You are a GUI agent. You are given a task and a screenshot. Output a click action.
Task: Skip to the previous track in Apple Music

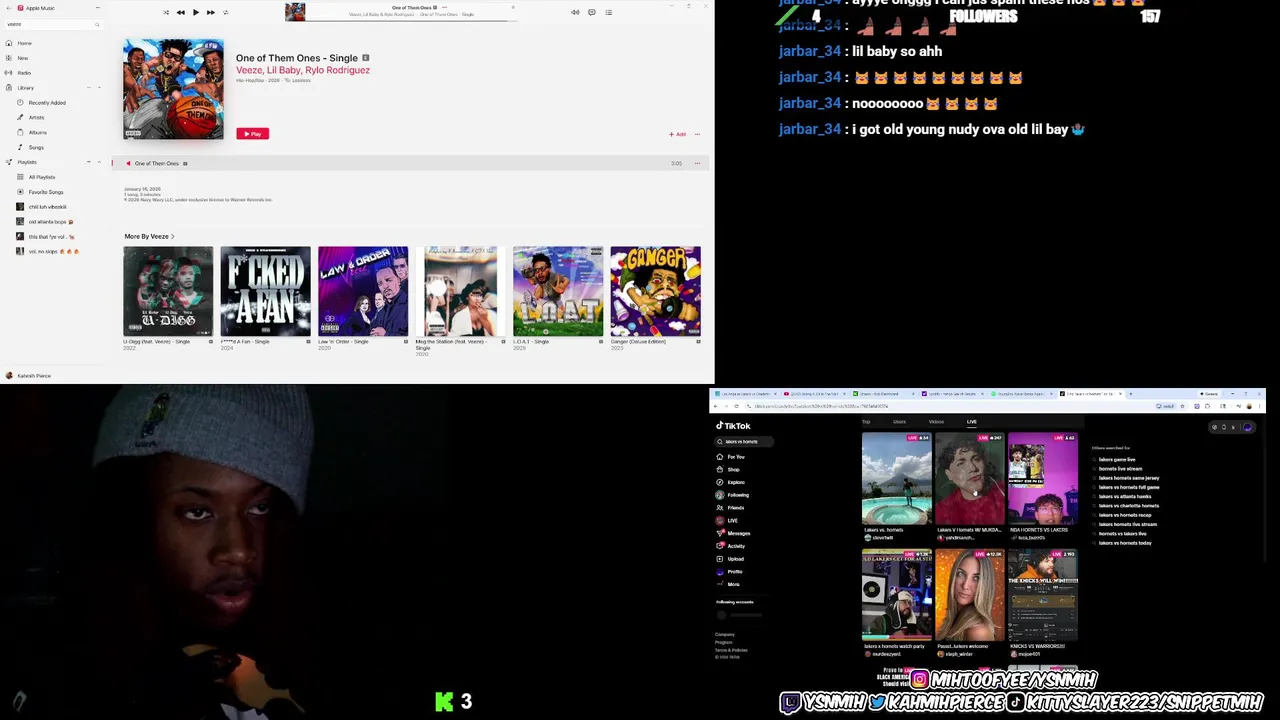(180, 12)
